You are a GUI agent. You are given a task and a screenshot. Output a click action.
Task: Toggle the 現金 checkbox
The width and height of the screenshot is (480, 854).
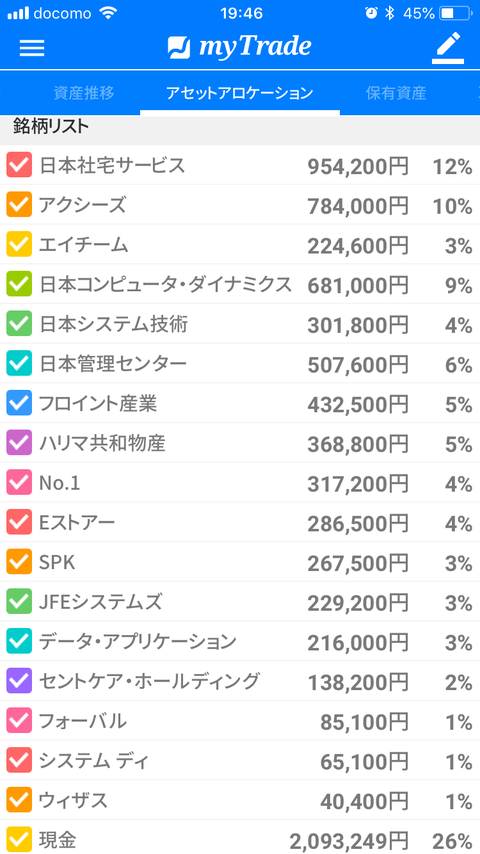[19, 840]
